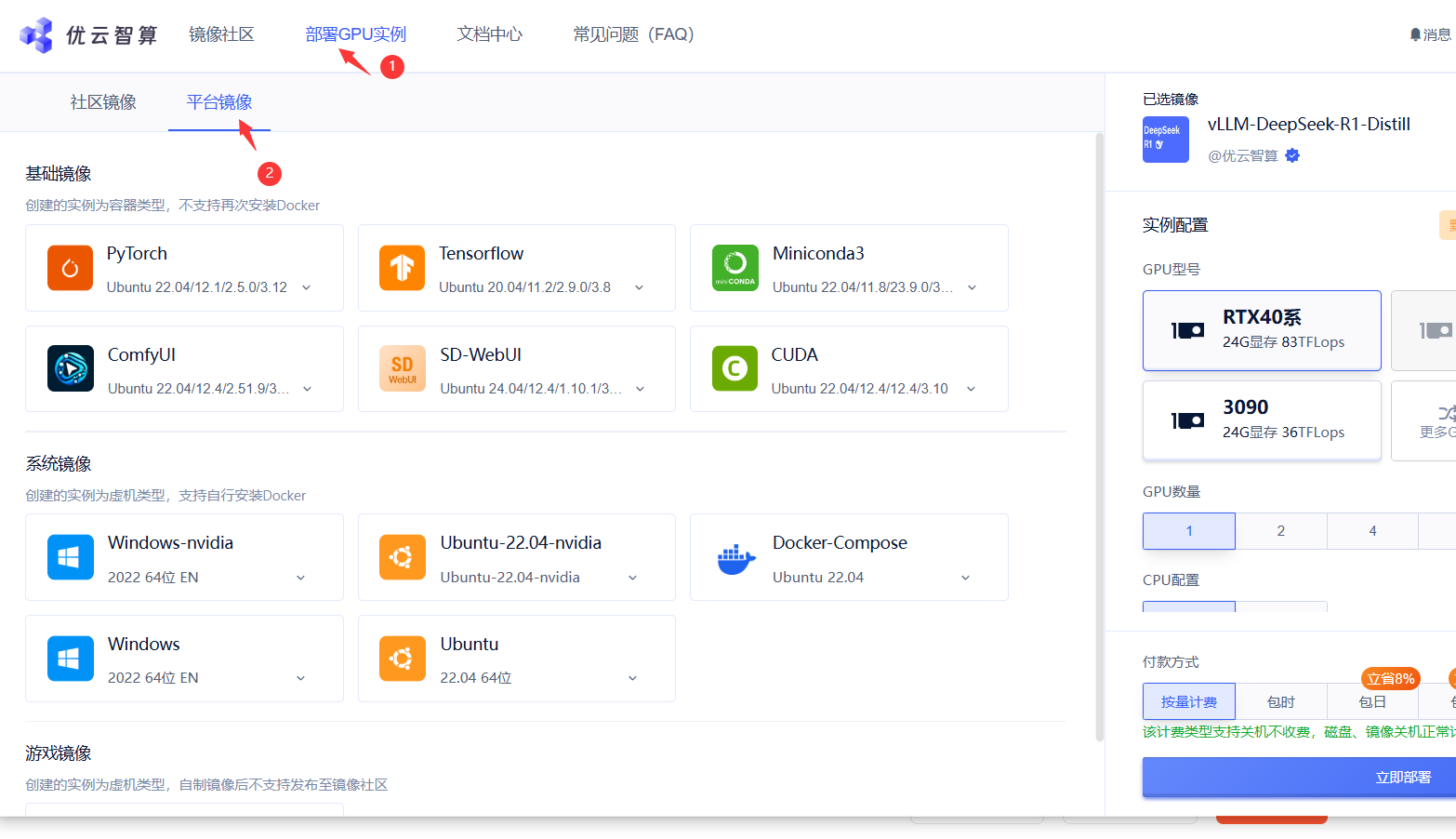Image resolution: width=1456 pixels, height=839 pixels.
Task: Expand PyTorch version dropdown
Action: coord(307,287)
